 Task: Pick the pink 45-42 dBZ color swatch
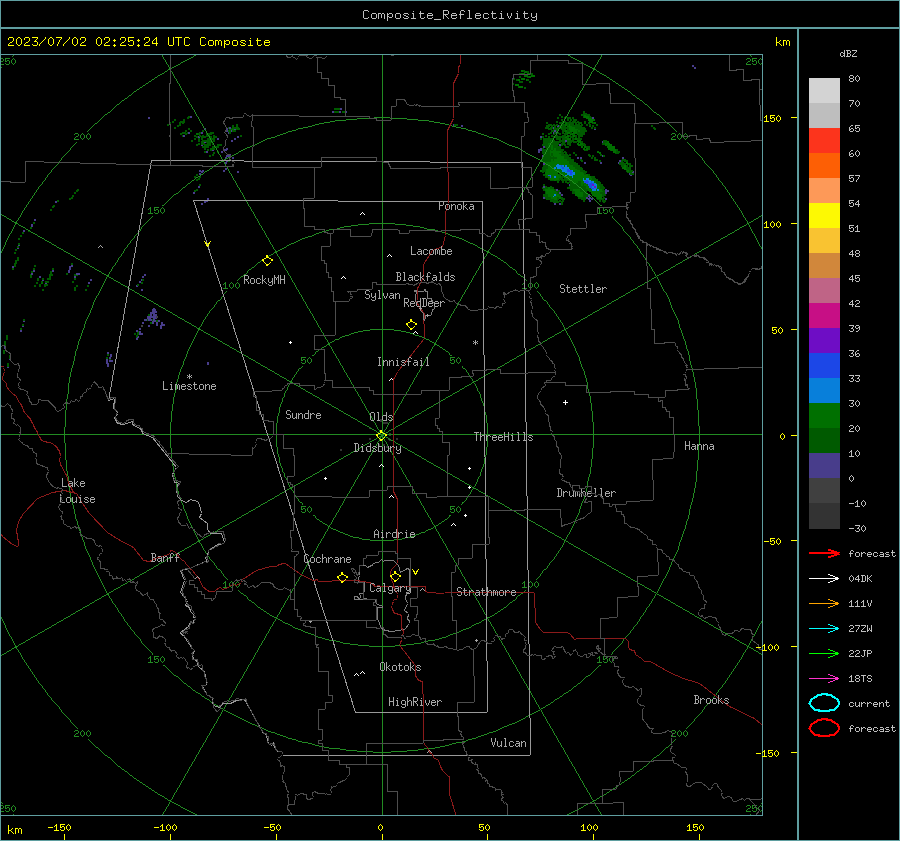pyautogui.click(x=824, y=290)
